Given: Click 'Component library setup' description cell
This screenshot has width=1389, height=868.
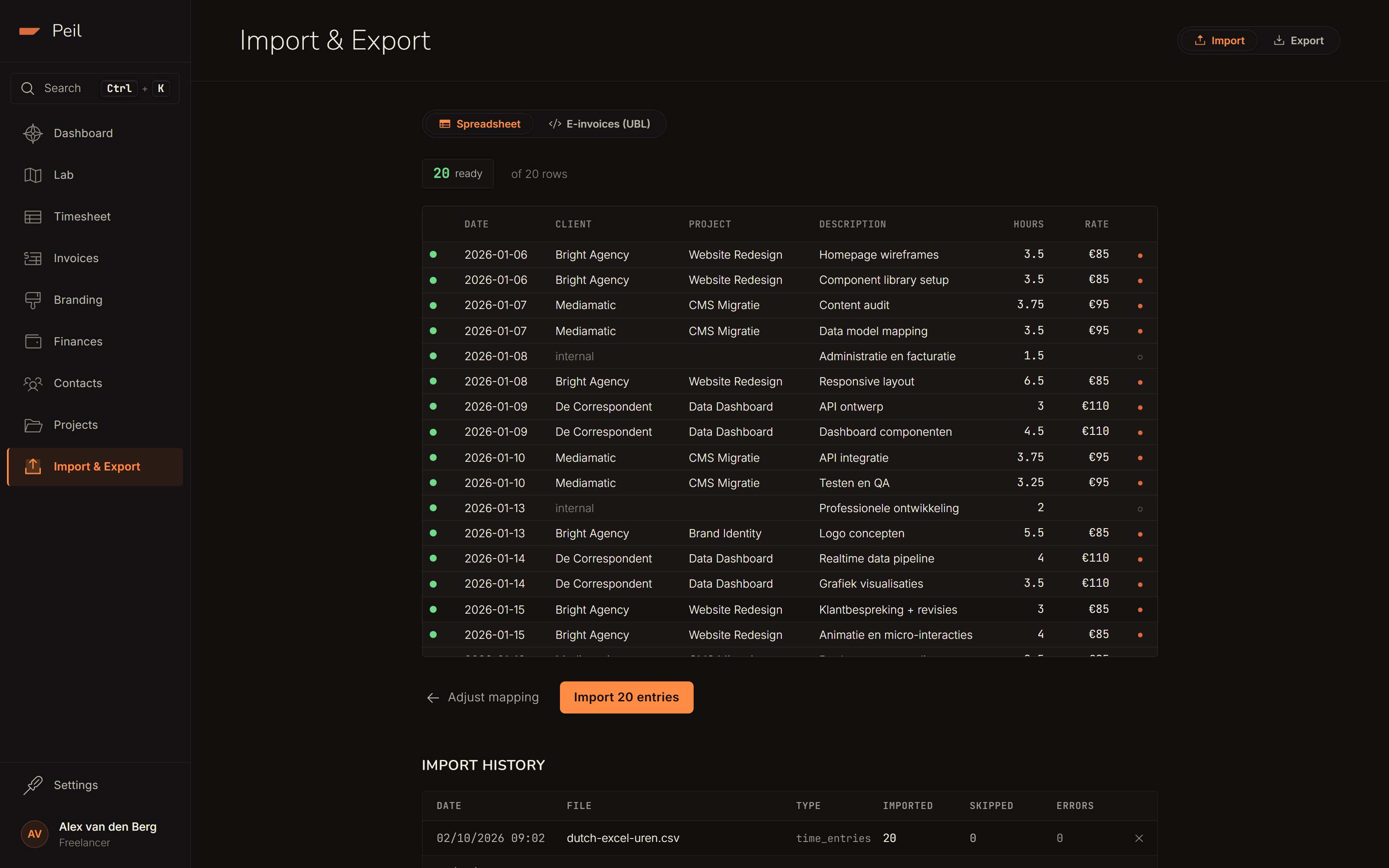Looking at the screenshot, I should point(883,280).
